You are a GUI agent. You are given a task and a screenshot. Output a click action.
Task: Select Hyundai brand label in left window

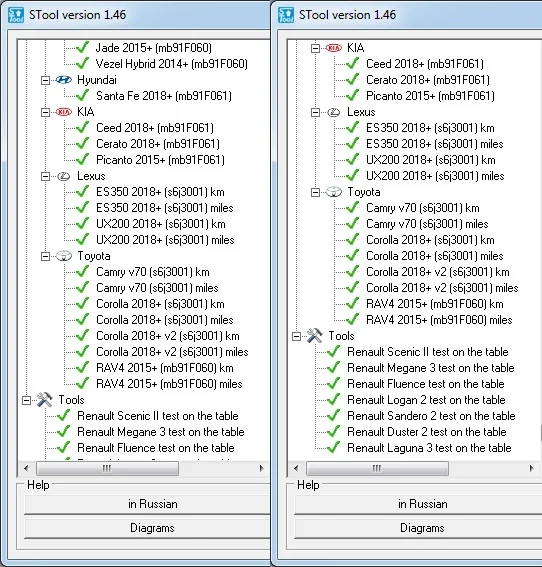(97, 80)
